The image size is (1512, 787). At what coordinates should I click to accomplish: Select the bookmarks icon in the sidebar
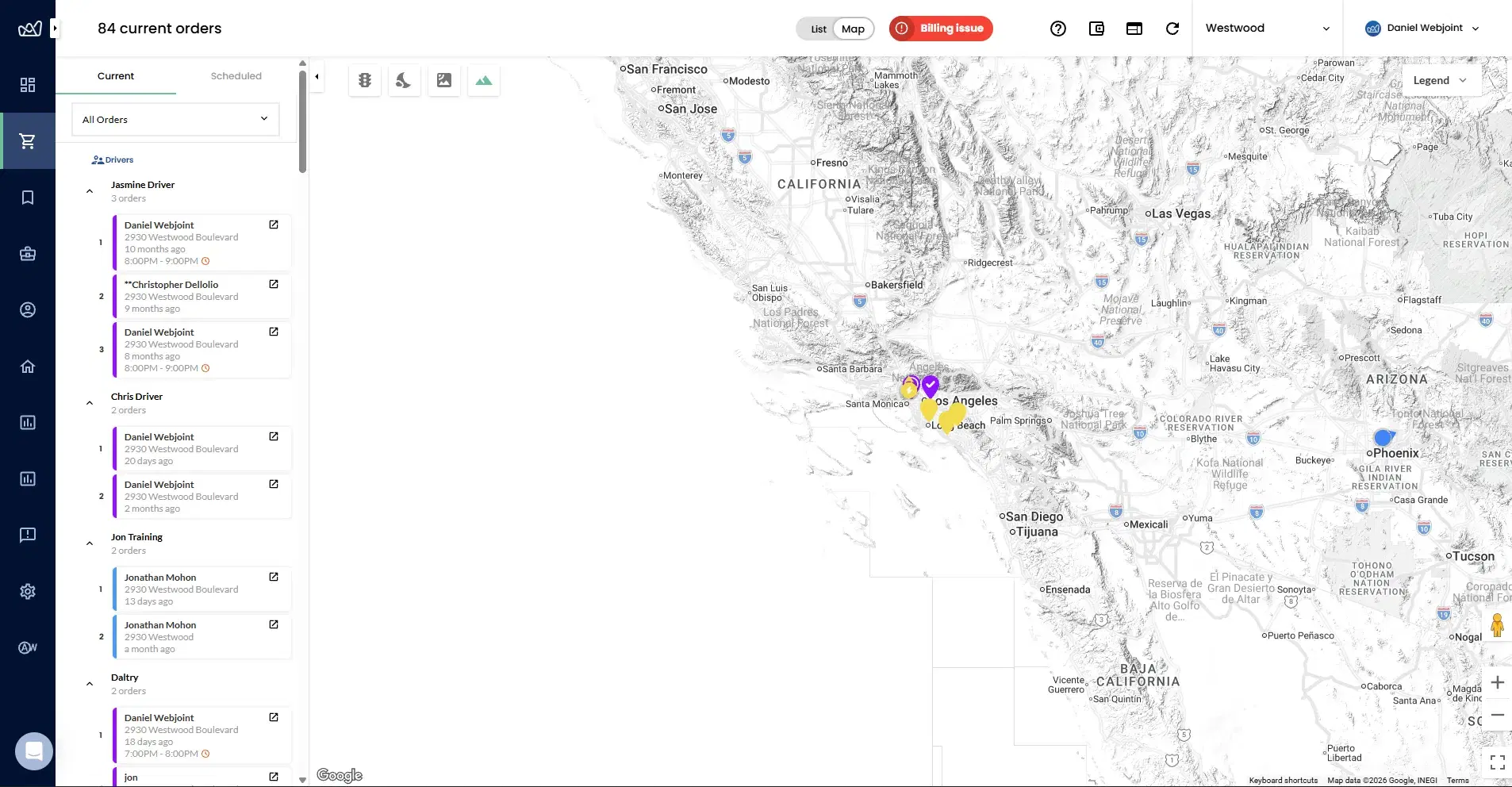29,197
